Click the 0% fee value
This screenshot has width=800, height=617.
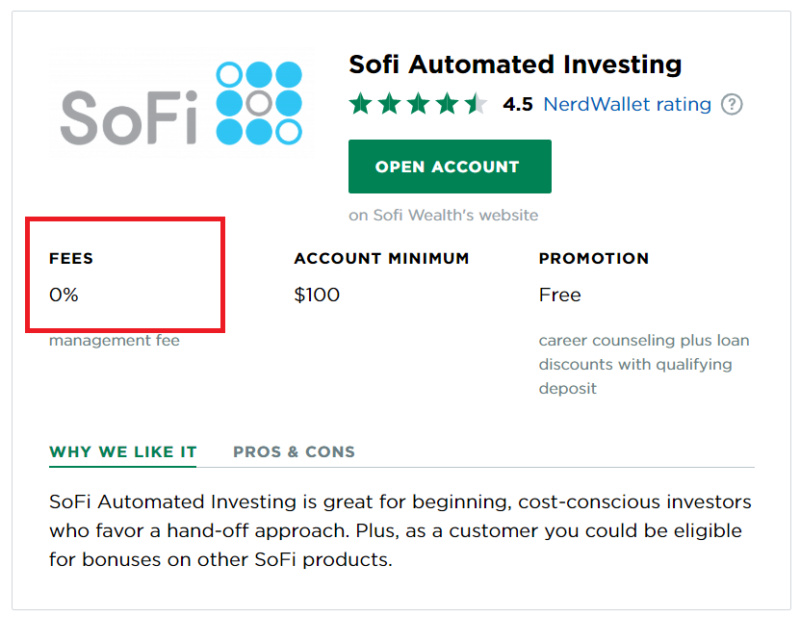coord(63,294)
